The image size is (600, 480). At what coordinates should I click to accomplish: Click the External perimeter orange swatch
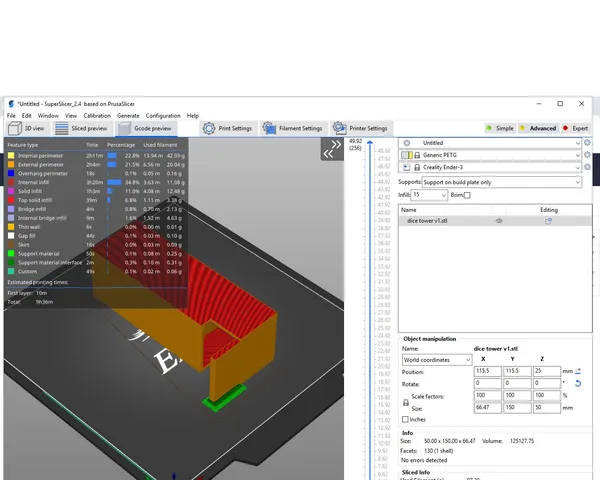(11, 165)
